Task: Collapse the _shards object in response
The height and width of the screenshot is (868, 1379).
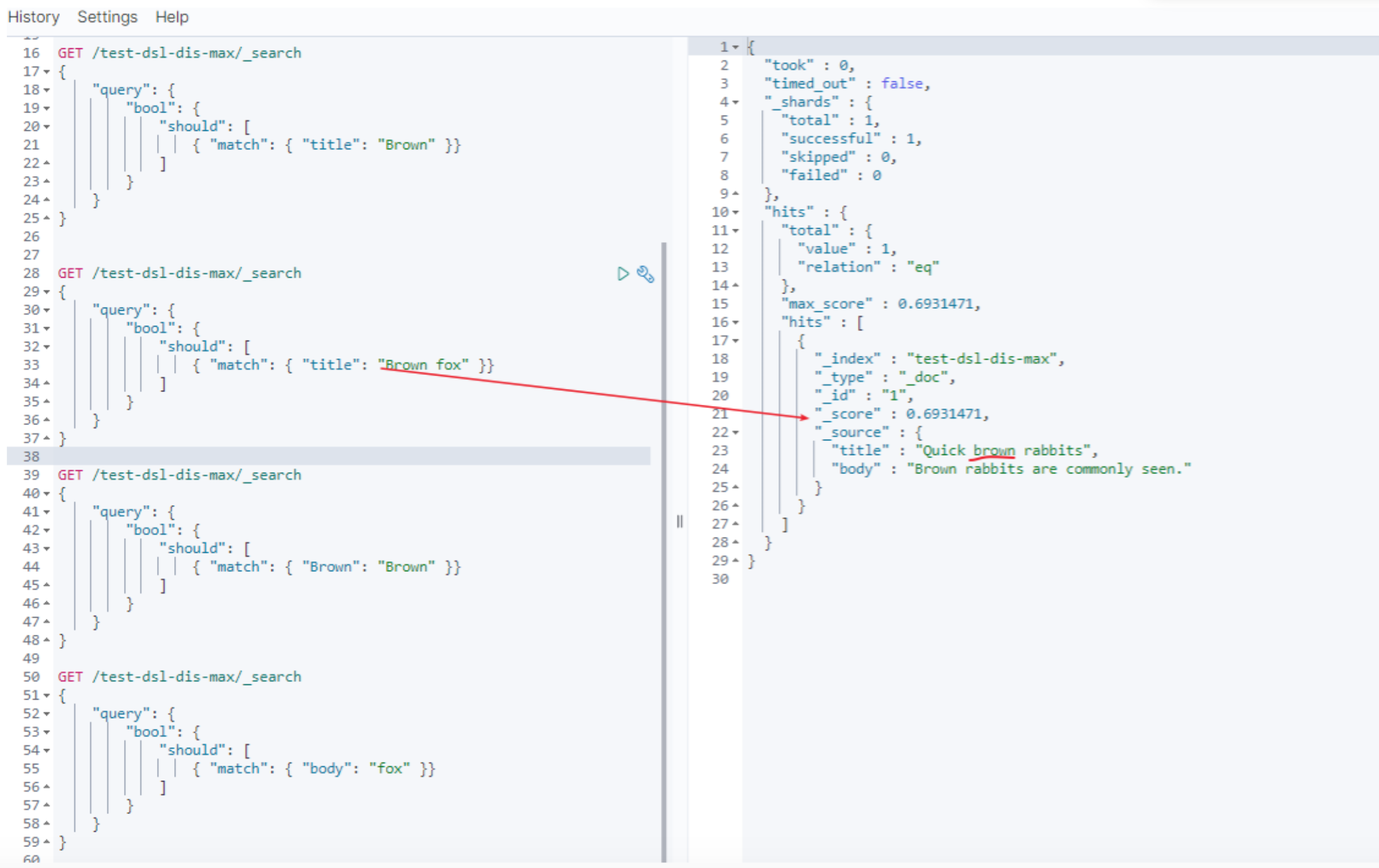Action: [x=735, y=102]
